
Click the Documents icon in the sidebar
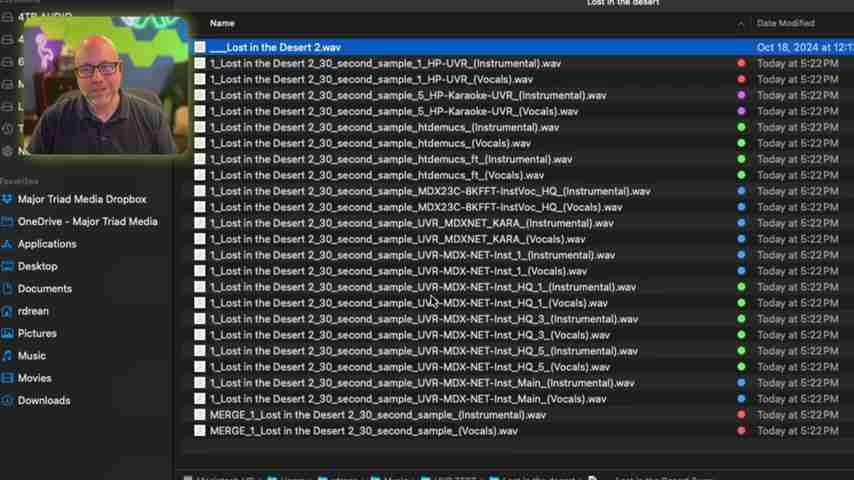(8, 289)
